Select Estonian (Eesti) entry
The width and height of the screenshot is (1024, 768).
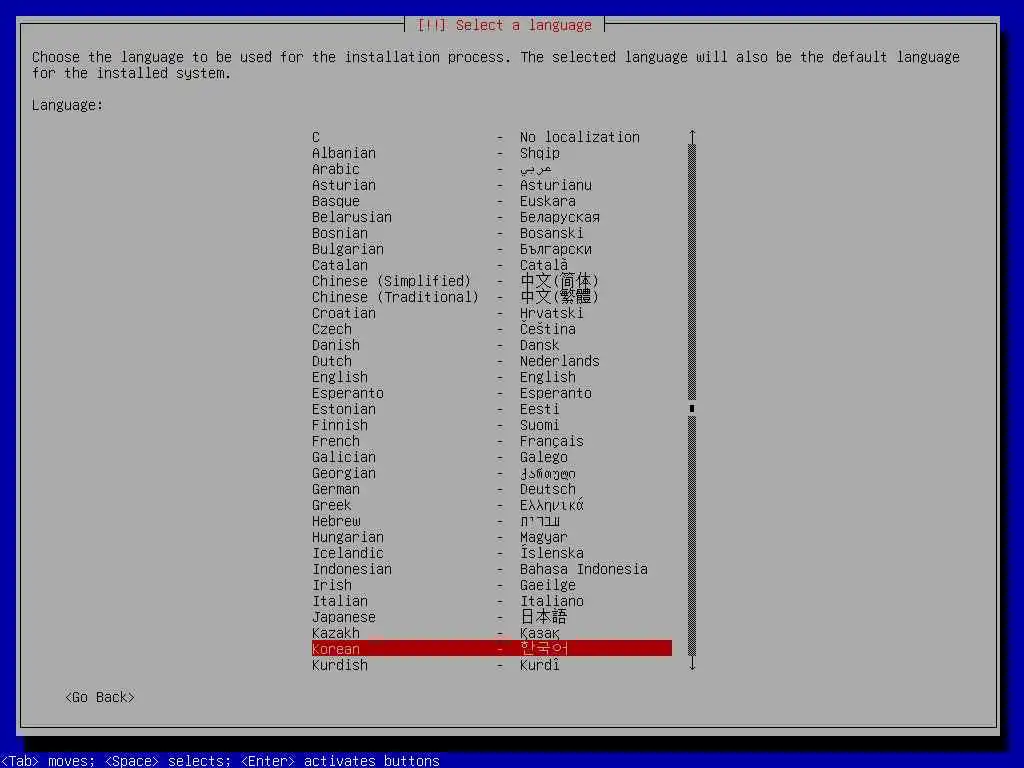[x=492, y=409]
